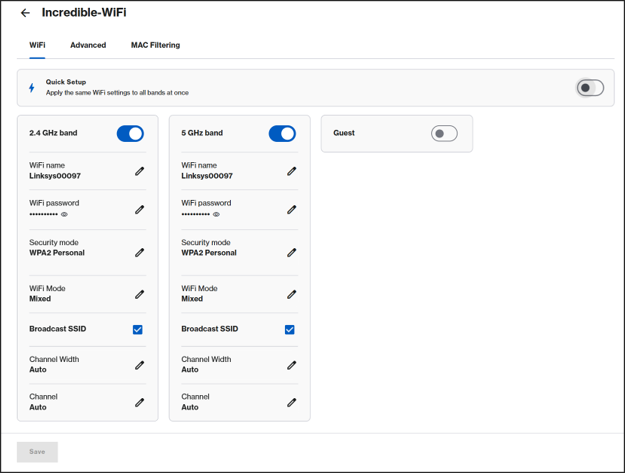This screenshot has width=625, height=473.
Task: Click the Quick Setup description text
Action: pos(117,92)
